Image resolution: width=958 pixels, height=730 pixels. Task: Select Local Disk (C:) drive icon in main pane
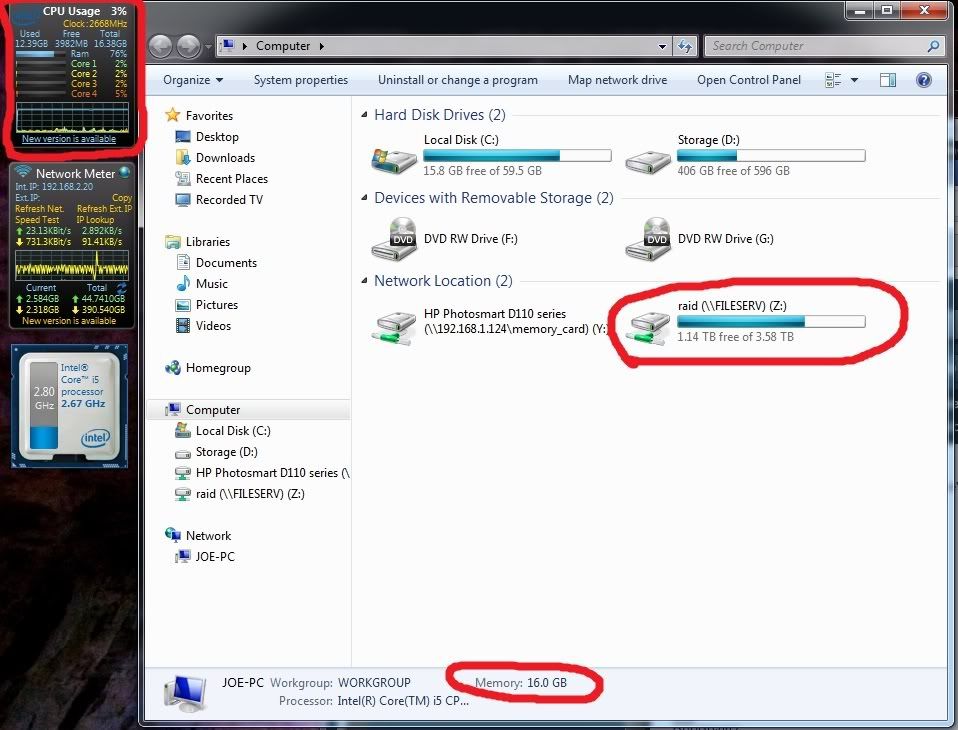394,160
